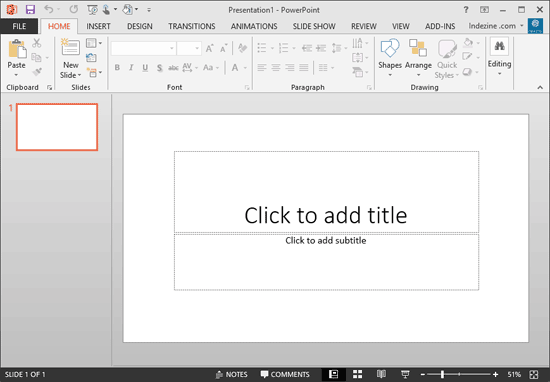Toggle Underline formatting
The height and width of the screenshot is (382, 550).
click(x=145, y=68)
